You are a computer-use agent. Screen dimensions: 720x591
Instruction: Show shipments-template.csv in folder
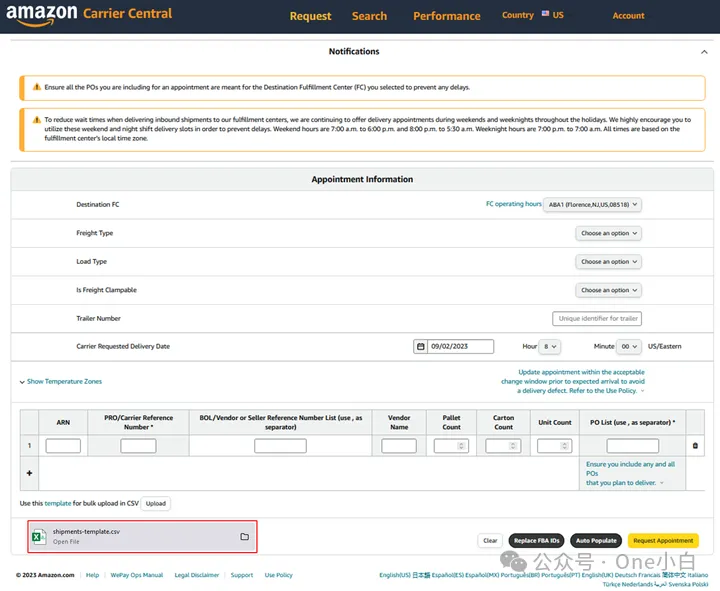click(245, 536)
